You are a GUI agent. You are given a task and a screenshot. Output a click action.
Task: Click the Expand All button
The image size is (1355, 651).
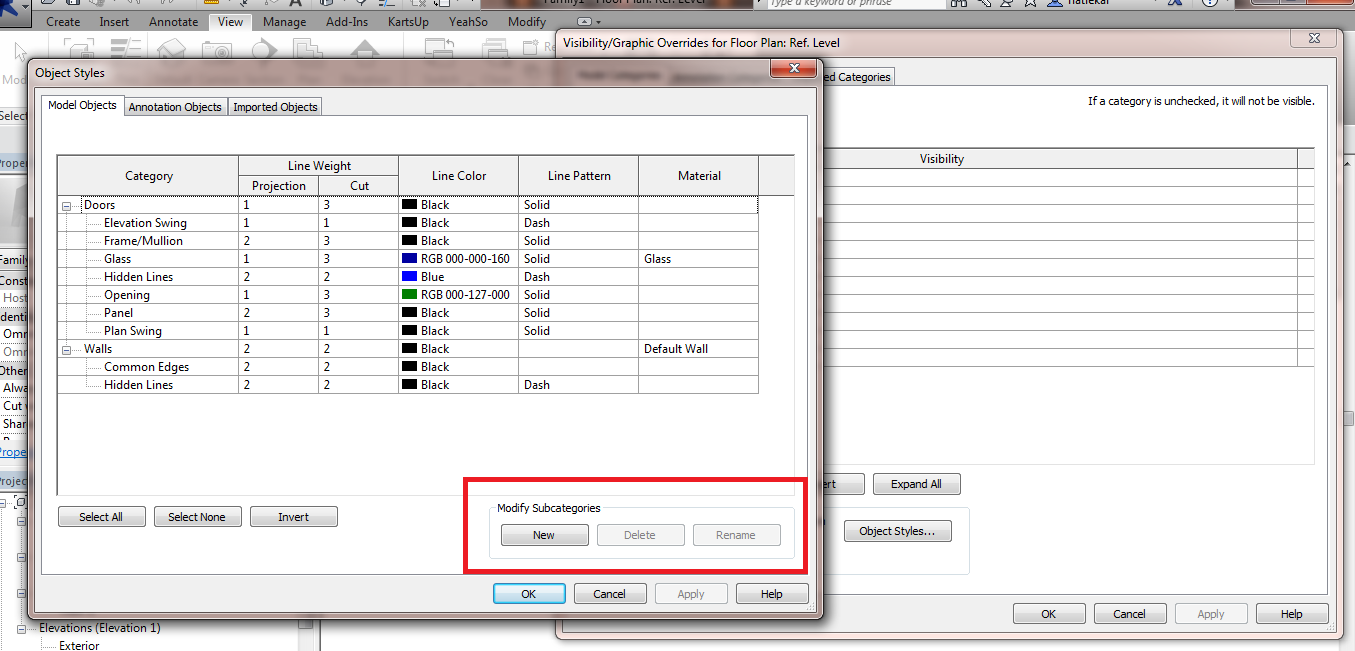pyautogui.click(x=916, y=483)
